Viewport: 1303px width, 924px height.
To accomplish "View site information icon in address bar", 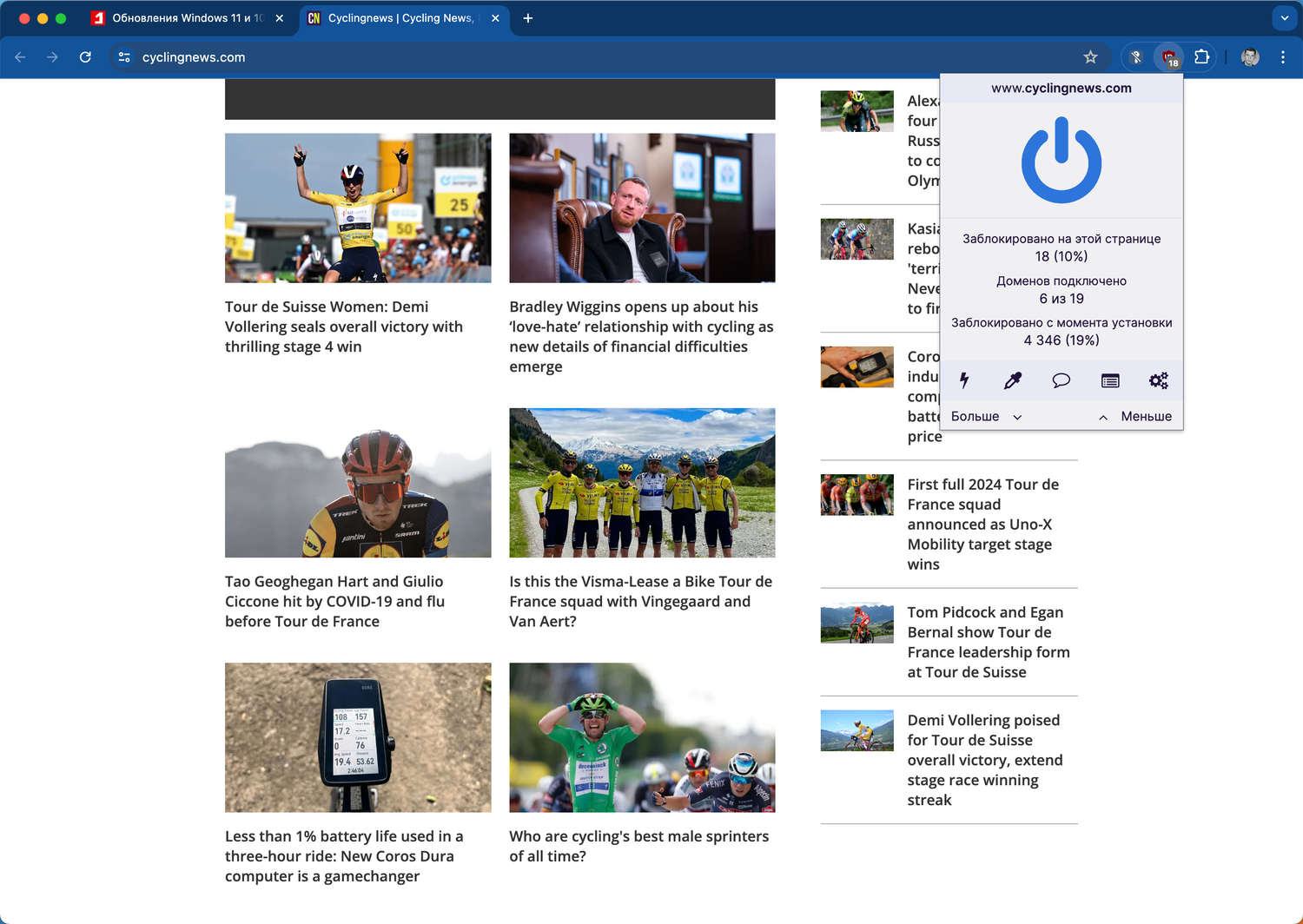I will click(124, 57).
